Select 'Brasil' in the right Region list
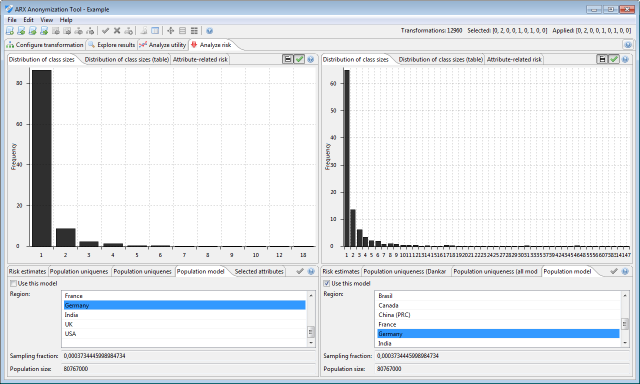This screenshot has width=640, height=384. (x=498, y=295)
